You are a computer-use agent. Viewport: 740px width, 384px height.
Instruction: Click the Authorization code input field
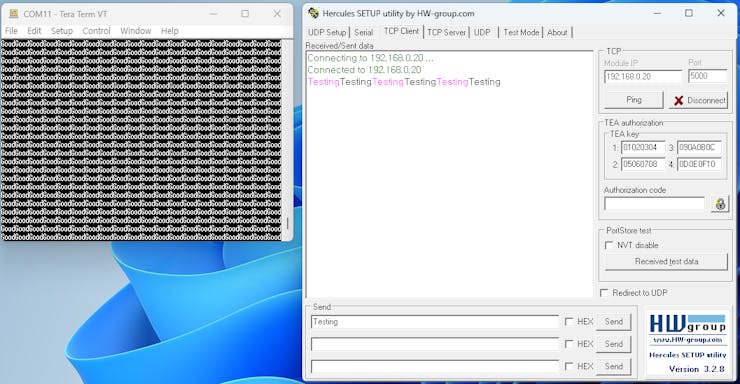pyautogui.click(x=654, y=204)
